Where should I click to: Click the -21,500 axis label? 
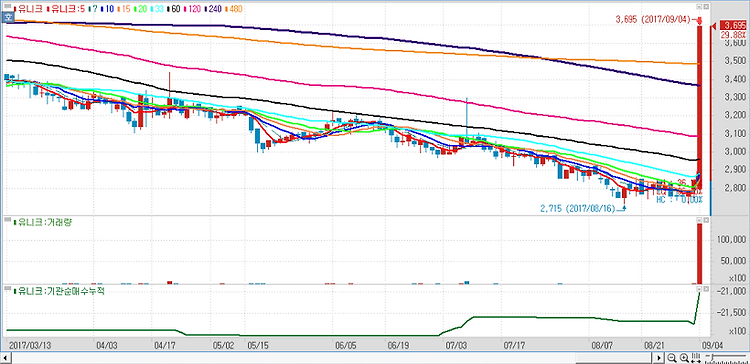click(x=730, y=312)
